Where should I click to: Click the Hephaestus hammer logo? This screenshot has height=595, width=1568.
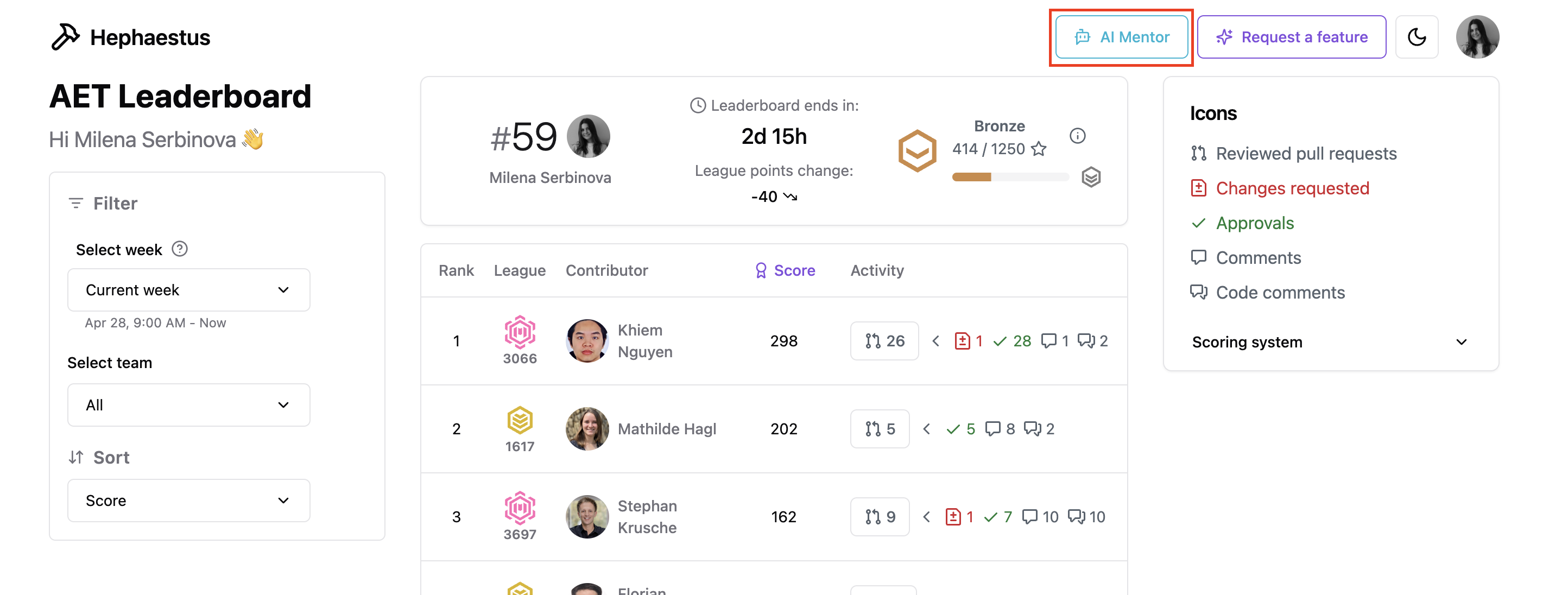pyautogui.click(x=65, y=36)
